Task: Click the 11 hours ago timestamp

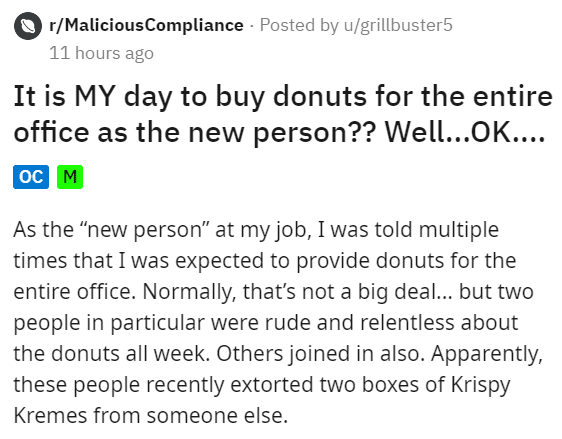Action: point(101,53)
